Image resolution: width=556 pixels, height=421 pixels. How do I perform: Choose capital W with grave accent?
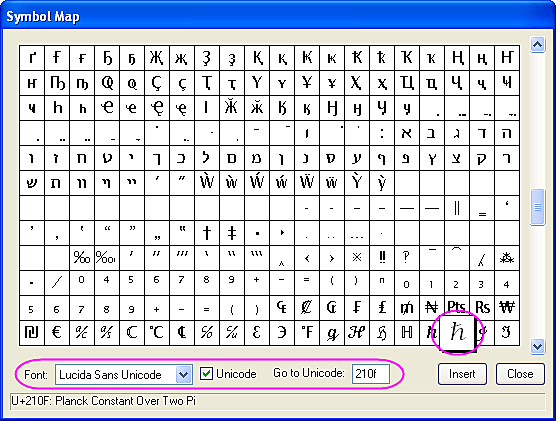coord(207,183)
